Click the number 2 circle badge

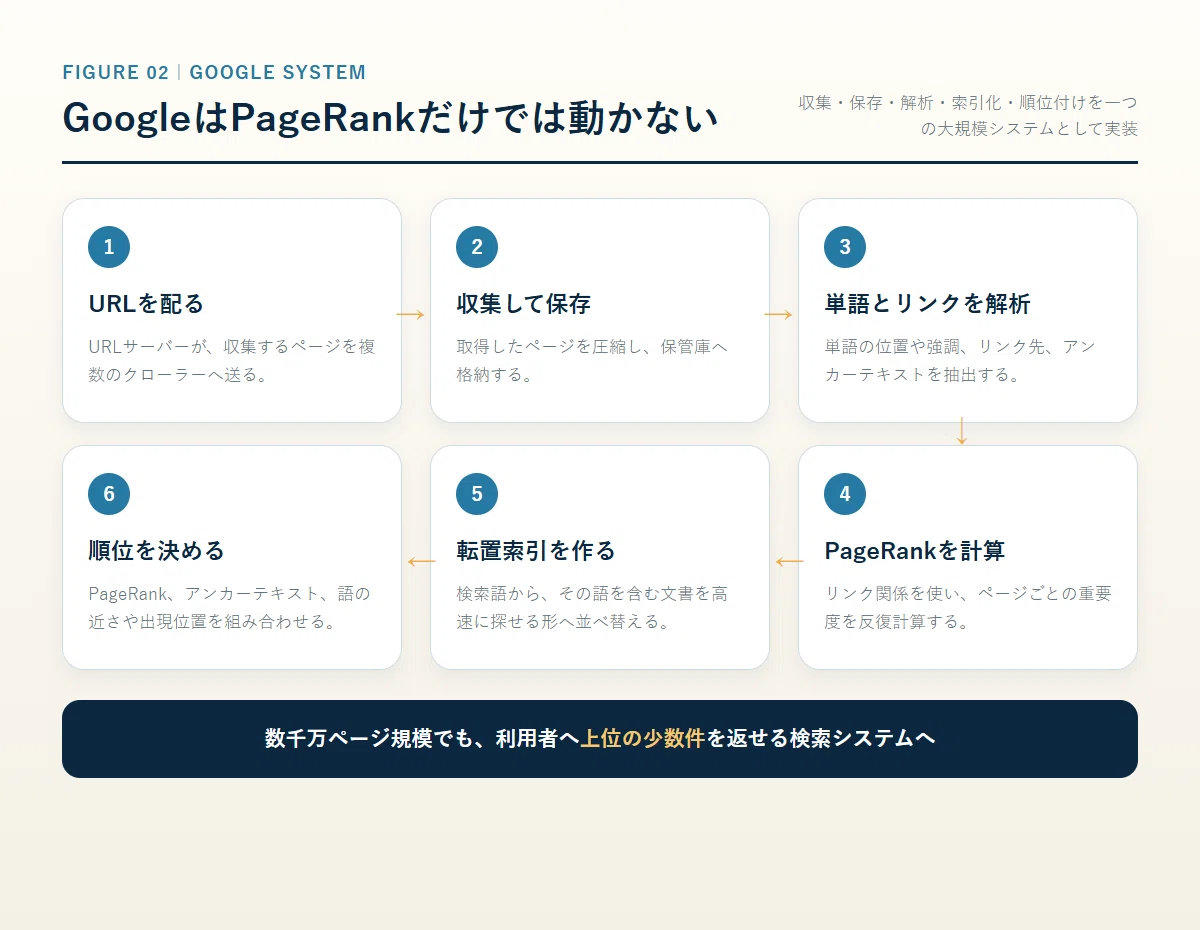(477, 247)
